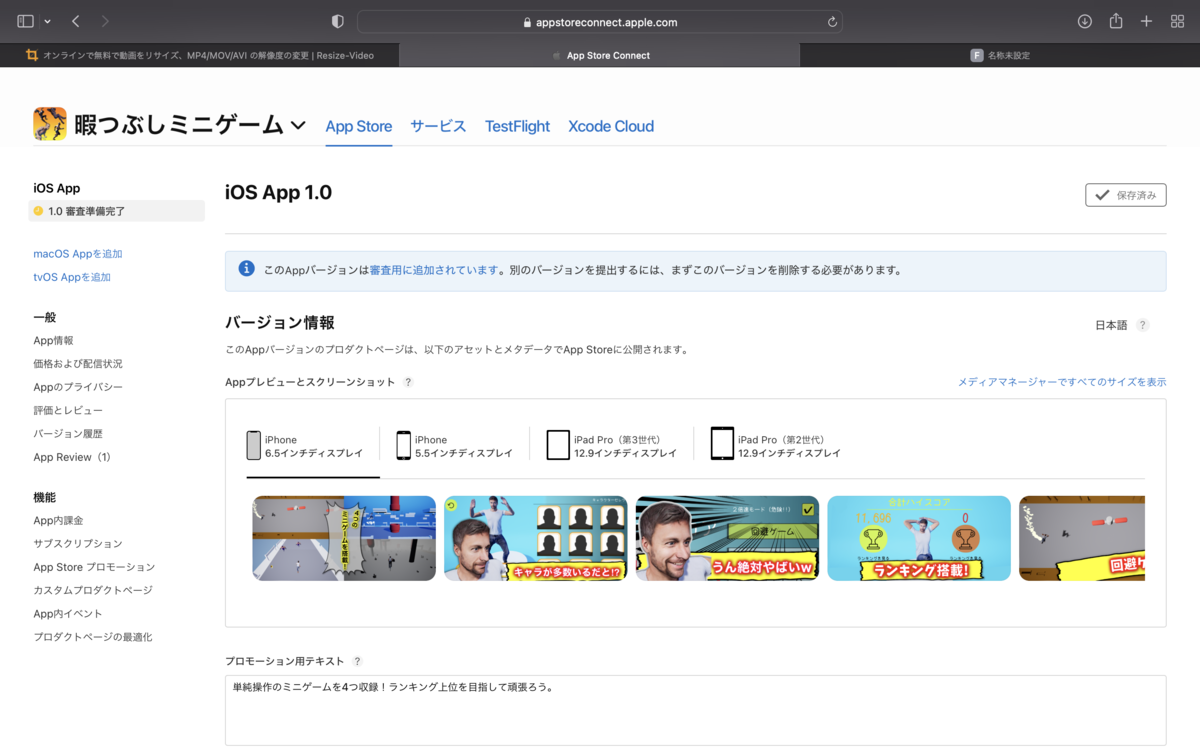Image resolution: width=1200 pixels, height=750 pixels.
Task: Add a new tab with the plus icon
Action: tap(1147, 21)
